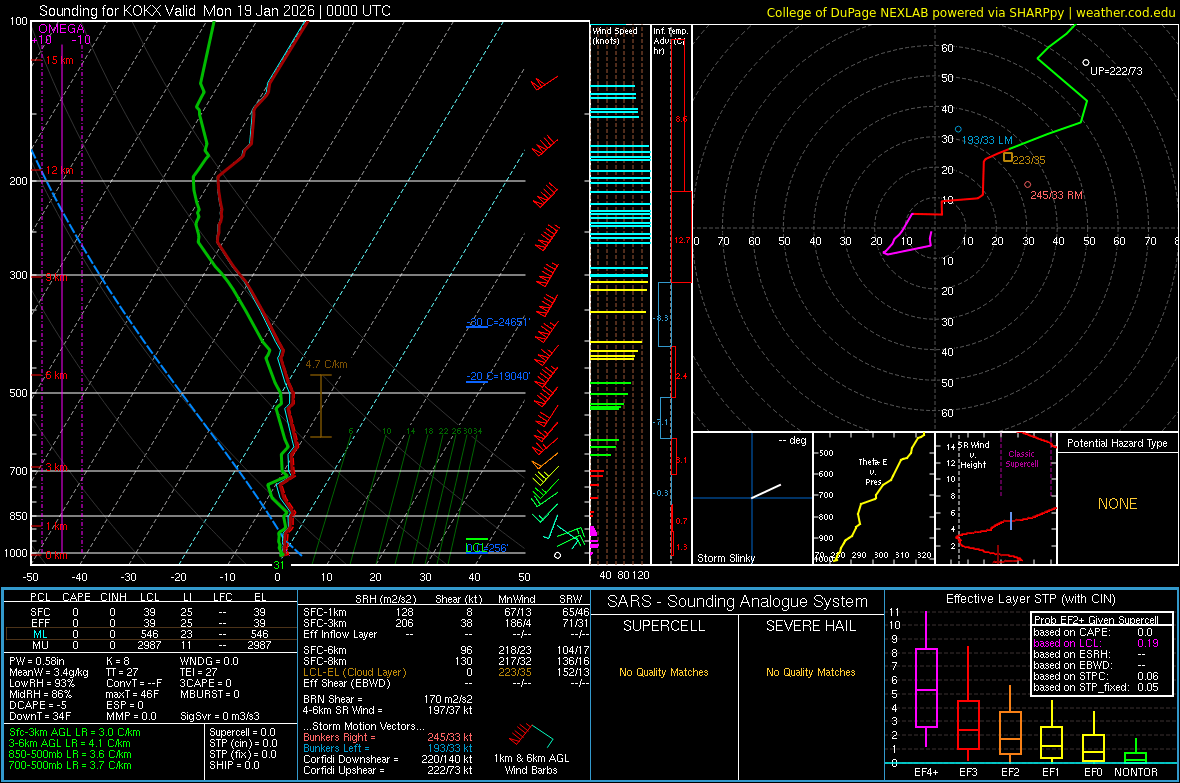Image resolution: width=1180 pixels, height=783 pixels.
Task: Click the SR Wind v. Height plot label
Action: click(973, 455)
